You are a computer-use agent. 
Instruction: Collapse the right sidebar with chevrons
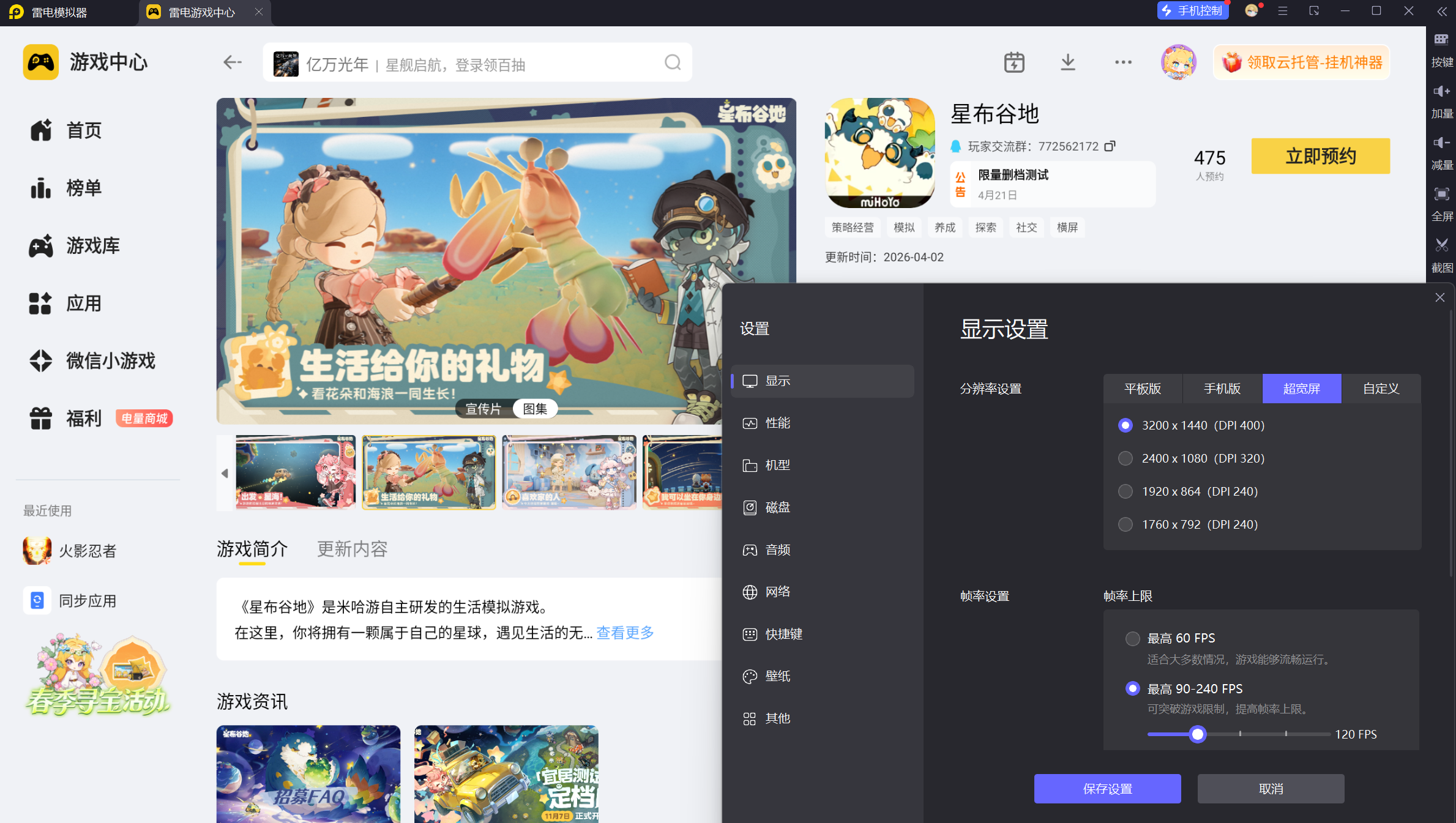pos(1441,12)
